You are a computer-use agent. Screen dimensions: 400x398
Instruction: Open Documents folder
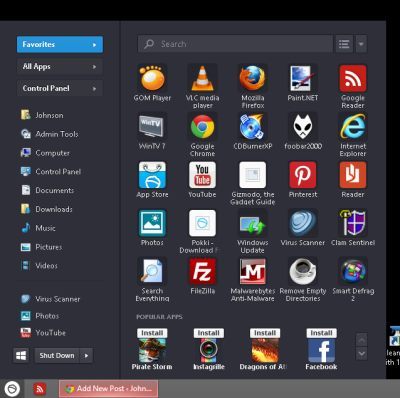(47, 190)
